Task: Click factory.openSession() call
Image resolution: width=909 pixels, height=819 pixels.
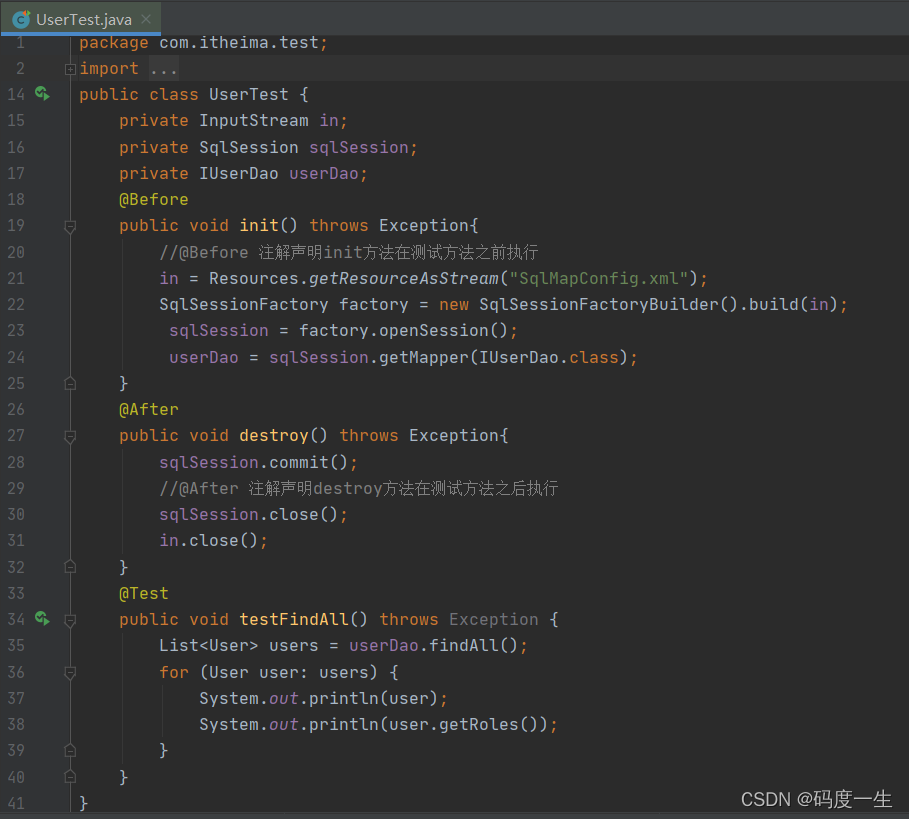Action: (x=403, y=330)
